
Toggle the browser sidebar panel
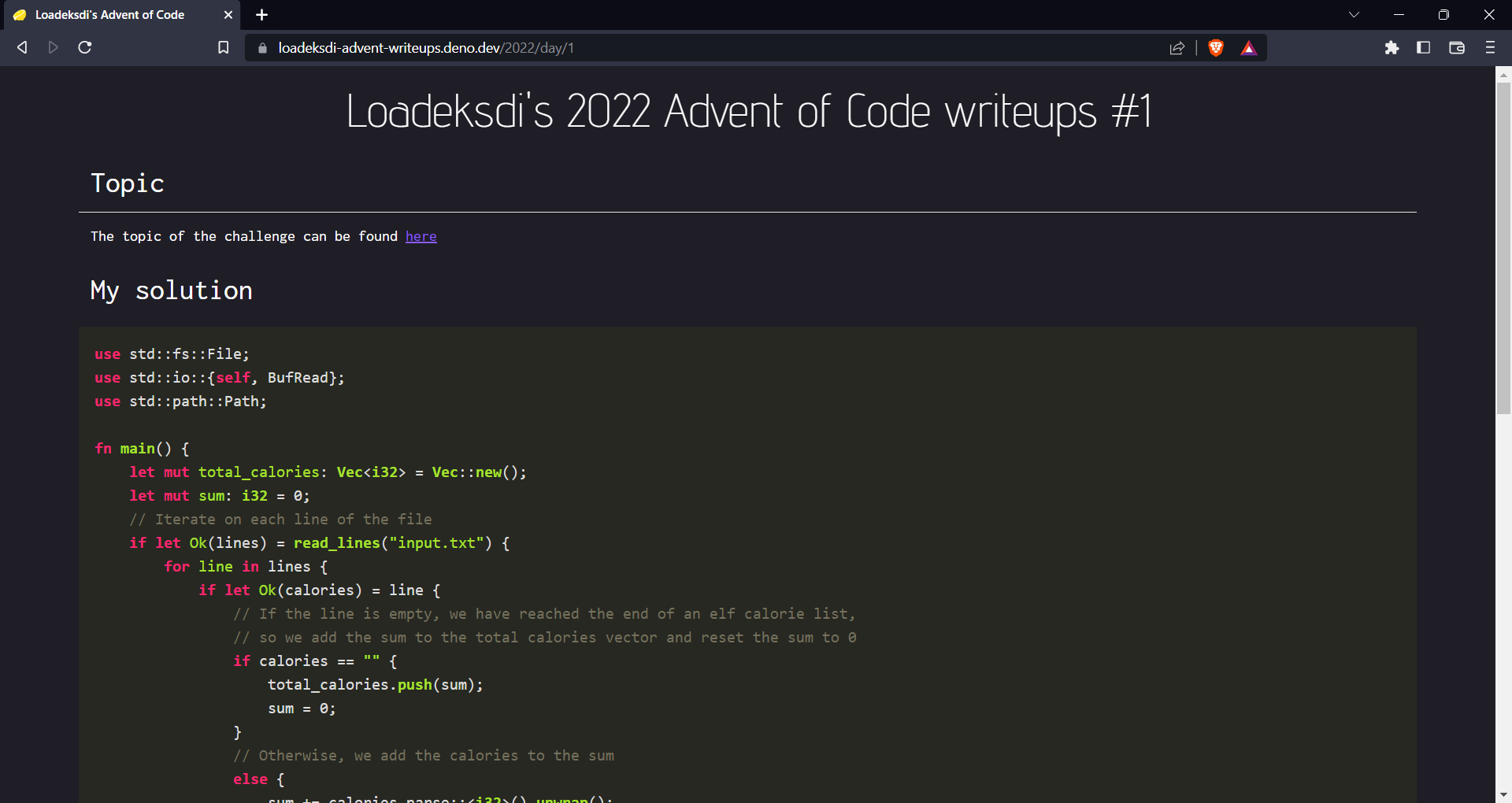[1423, 48]
